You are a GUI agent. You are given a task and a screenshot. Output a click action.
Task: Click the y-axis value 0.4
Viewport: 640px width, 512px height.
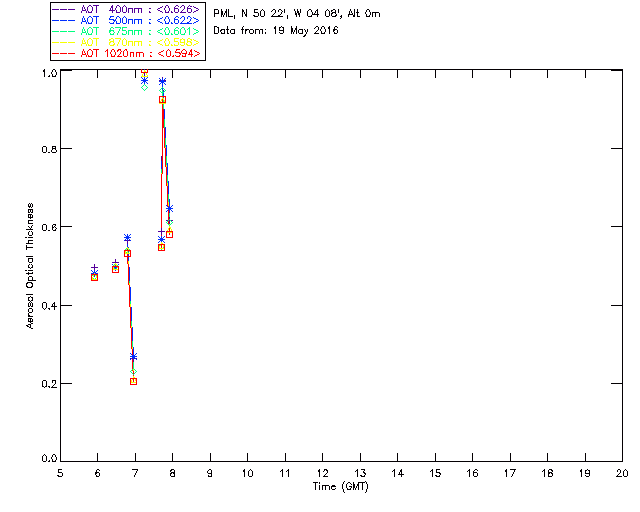(x=49, y=305)
